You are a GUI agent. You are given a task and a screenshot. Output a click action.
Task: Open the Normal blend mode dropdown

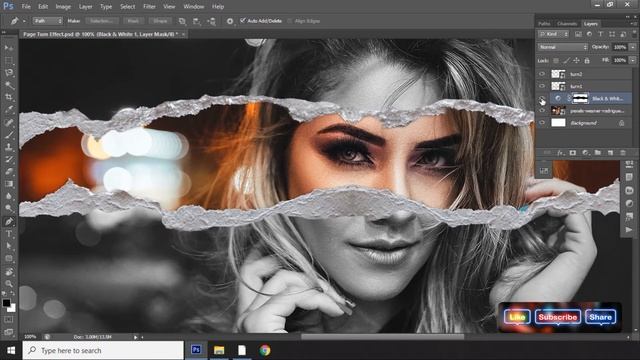point(563,47)
